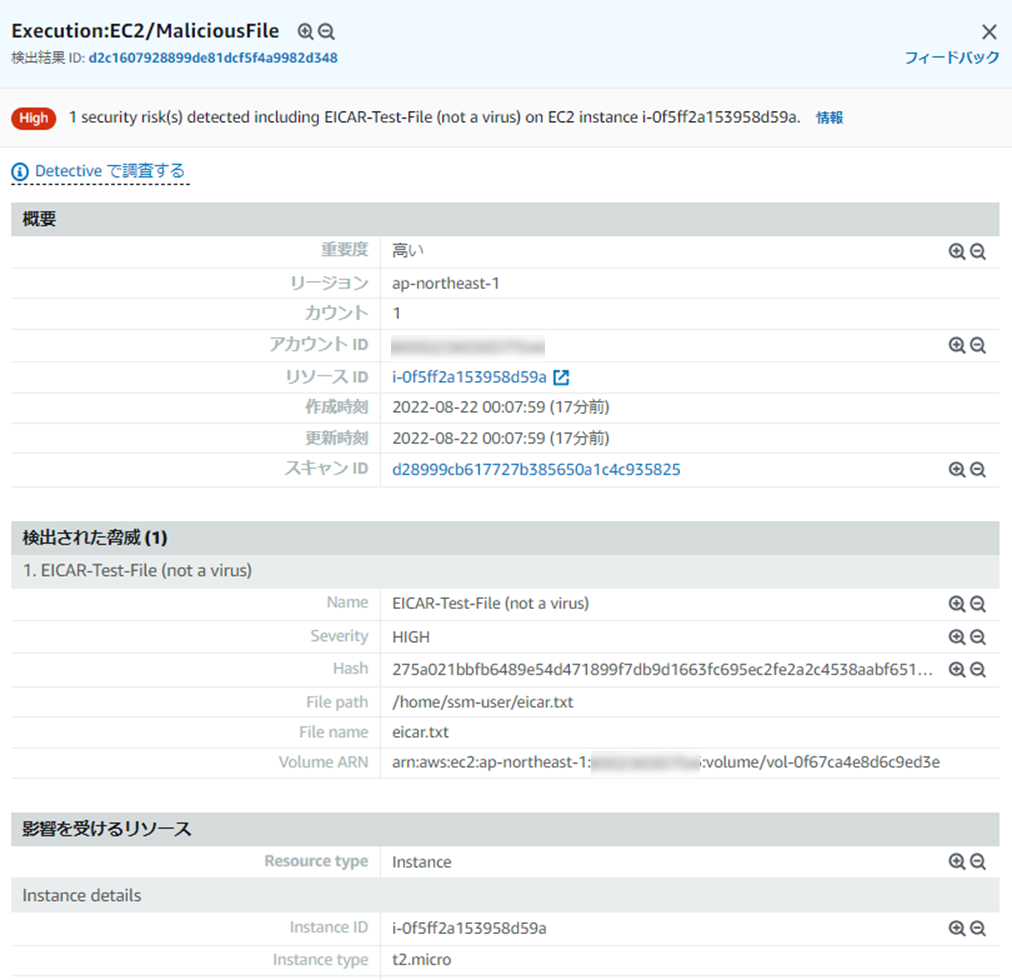The image size is (1012, 980).
Task: Click zoom-in filter icon beside Execution:EC2/MaliciousFile title
Action: click(x=305, y=31)
